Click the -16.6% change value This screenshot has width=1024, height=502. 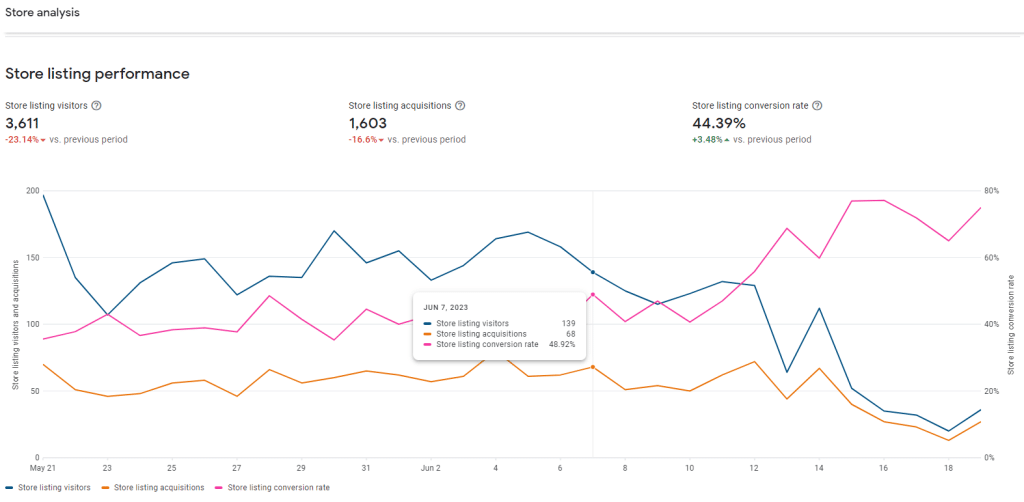(x=362, y=140)
